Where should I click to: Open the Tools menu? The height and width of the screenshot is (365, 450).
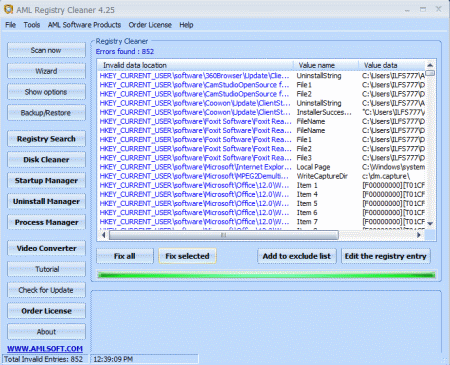click(32, 25)
